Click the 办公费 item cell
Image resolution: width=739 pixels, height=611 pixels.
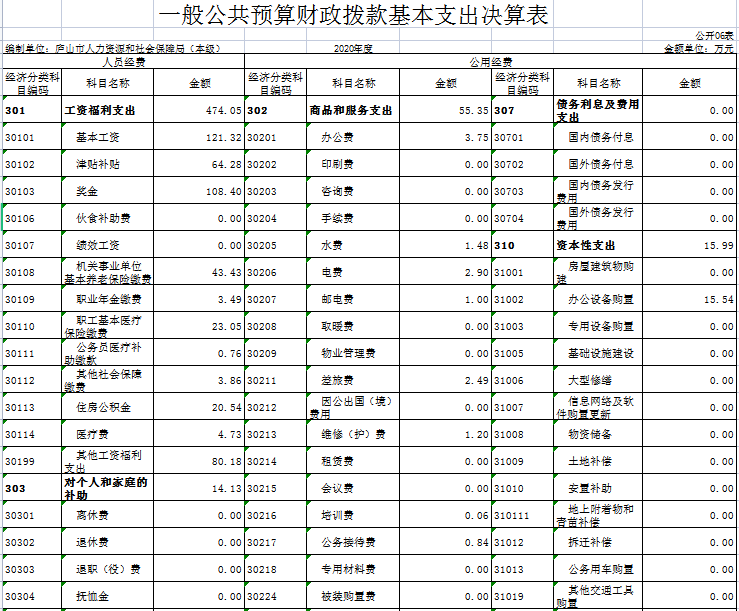pos(351,137)
